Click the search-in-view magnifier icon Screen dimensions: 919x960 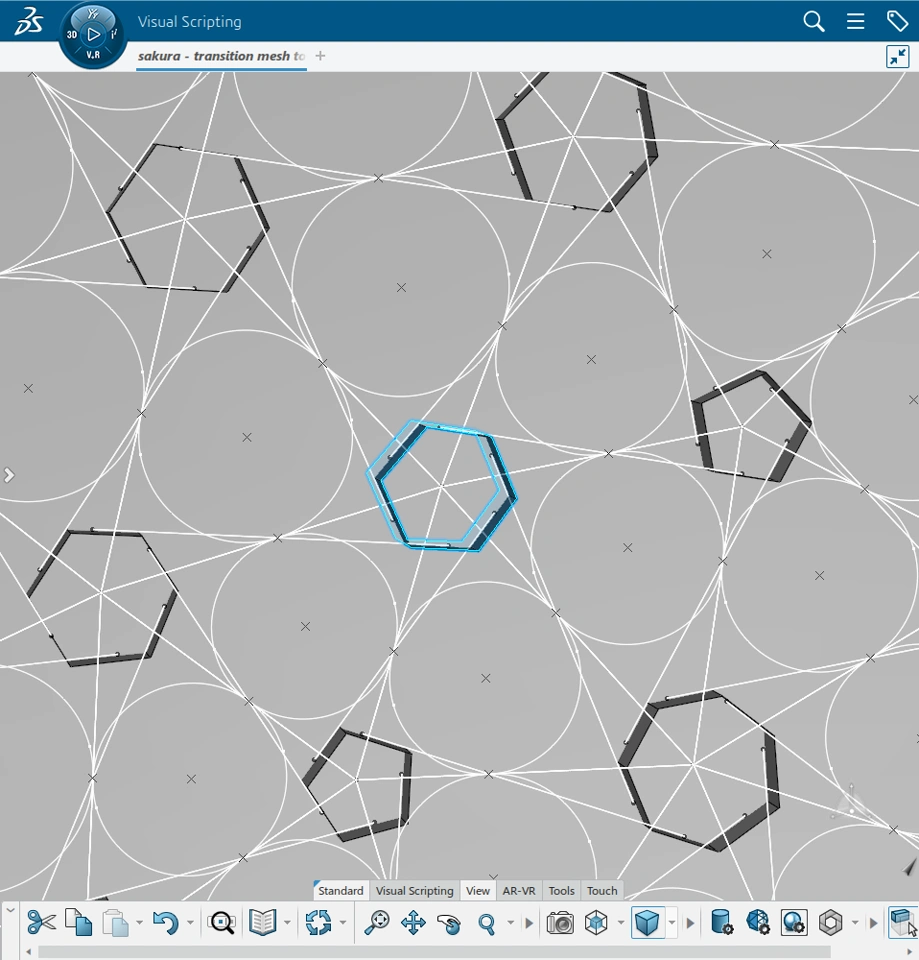(x=221, y=923)
